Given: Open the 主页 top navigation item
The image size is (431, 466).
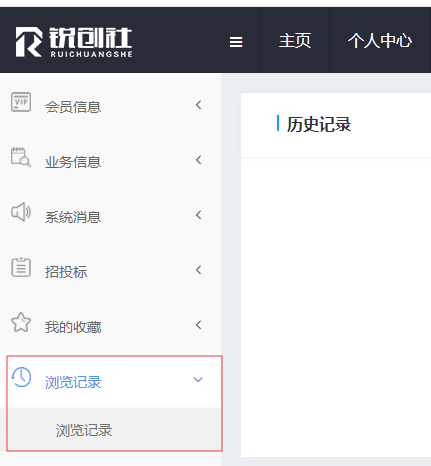Looking at the screenshot, I should point(295,41).
